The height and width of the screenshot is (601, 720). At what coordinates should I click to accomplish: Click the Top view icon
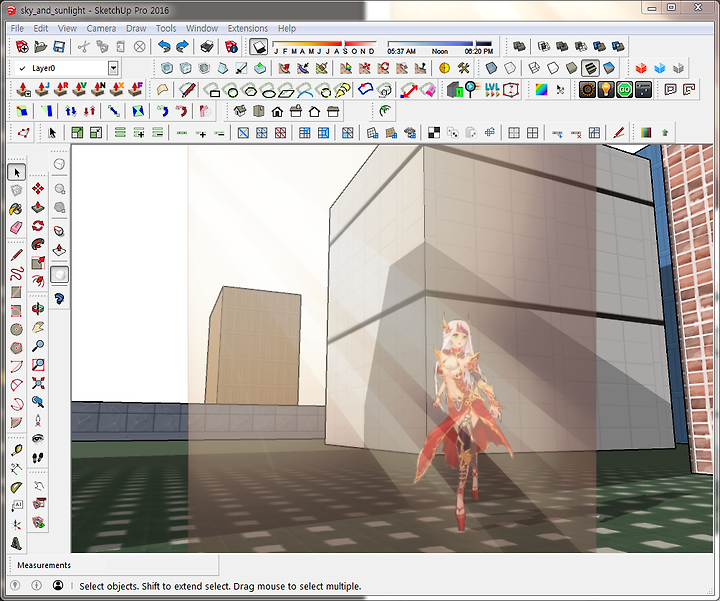[259, 112]
